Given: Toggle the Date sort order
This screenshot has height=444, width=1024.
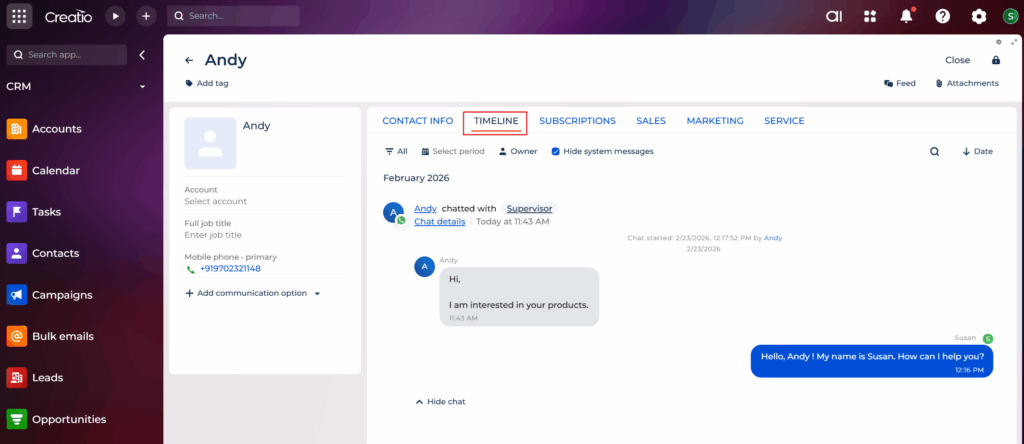Looking at the screenshot, I should coord(977,152).
